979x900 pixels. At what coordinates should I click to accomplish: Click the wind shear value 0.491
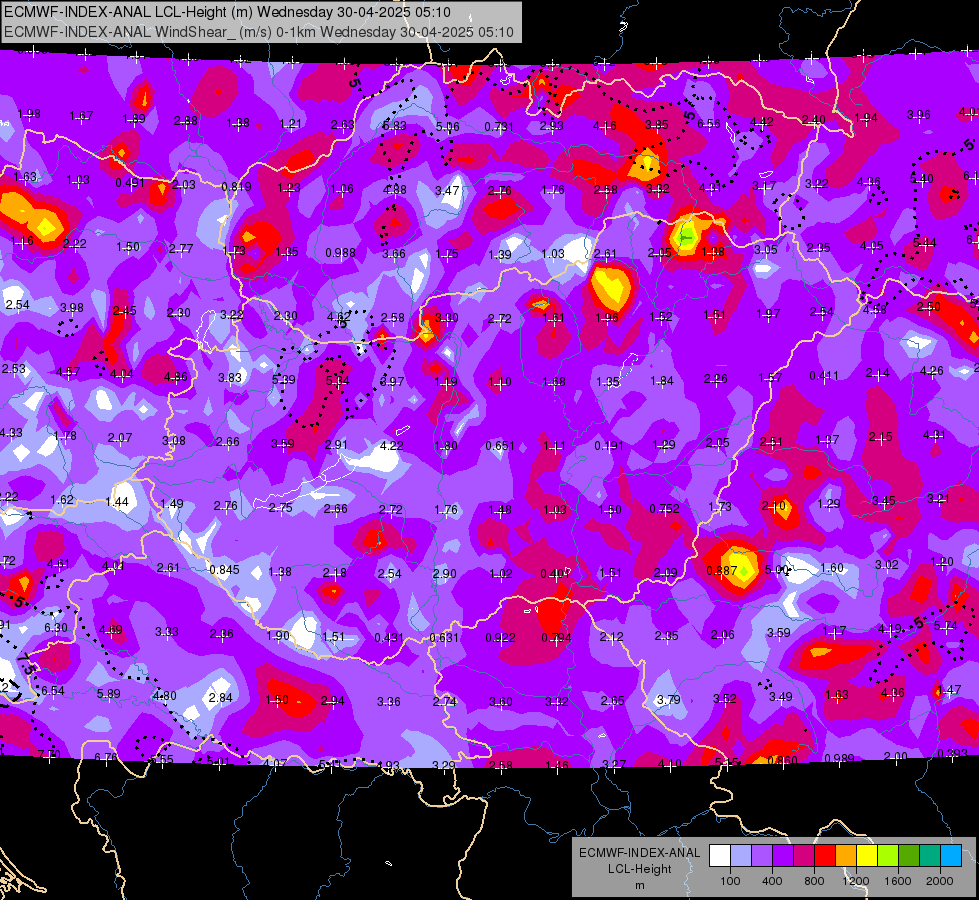[x=130, y=182]
